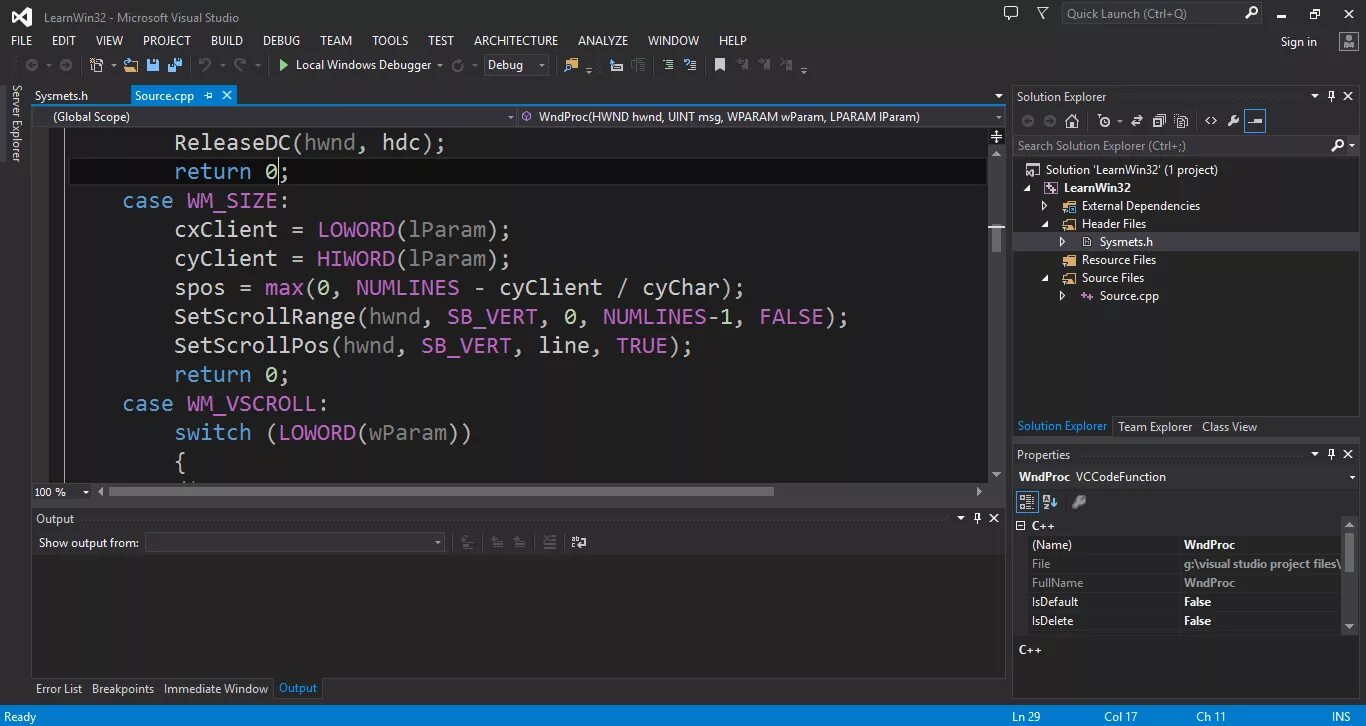Close the Source.cpp tab

tap(227, 95)
